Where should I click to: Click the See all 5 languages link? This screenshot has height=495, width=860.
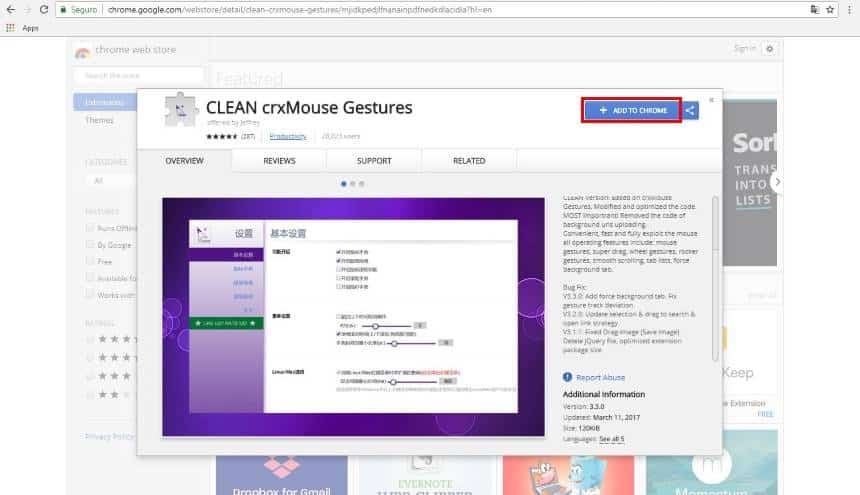pos(612,439)
